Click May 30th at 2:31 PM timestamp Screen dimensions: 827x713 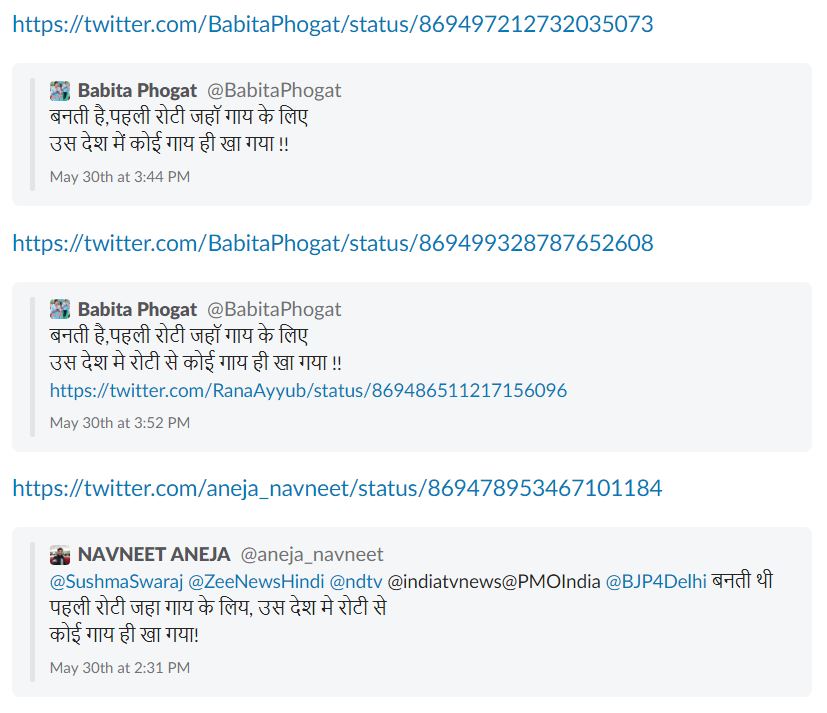tap(120, 668)
